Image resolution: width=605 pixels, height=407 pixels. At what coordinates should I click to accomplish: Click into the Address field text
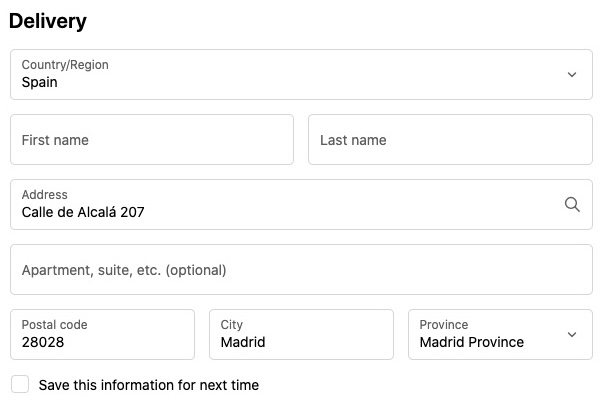click(x=301, y=204)
